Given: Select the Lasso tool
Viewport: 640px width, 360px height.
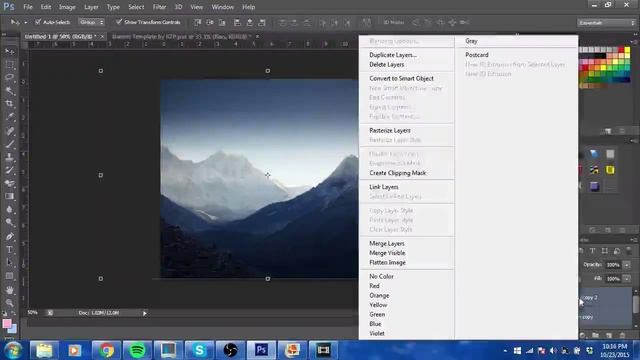Looking at the screenshot, I should click(x=10, y=78).
